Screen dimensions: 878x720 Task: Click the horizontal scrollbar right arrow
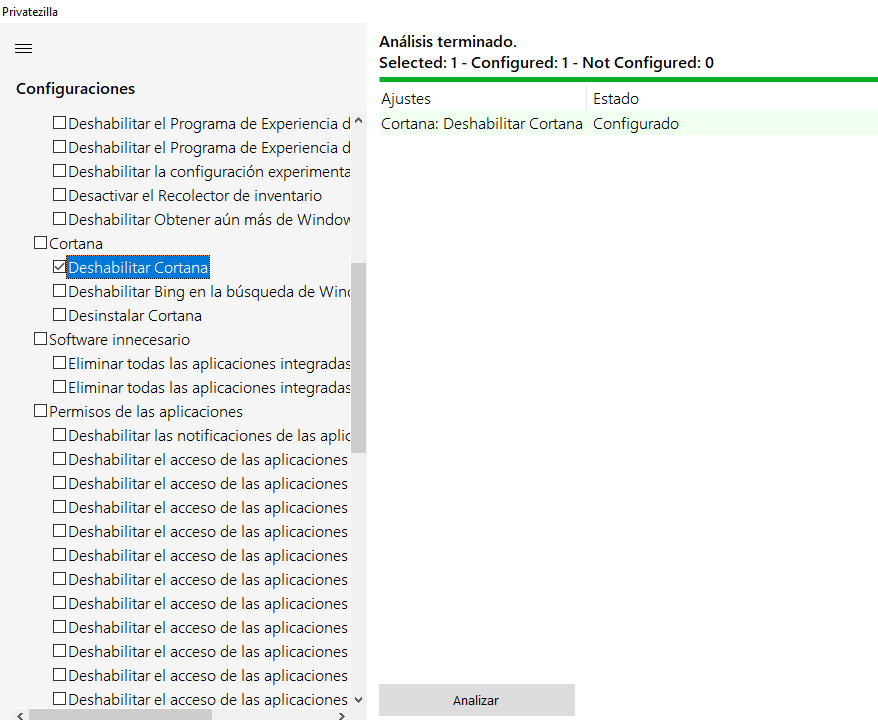(342, 715)
